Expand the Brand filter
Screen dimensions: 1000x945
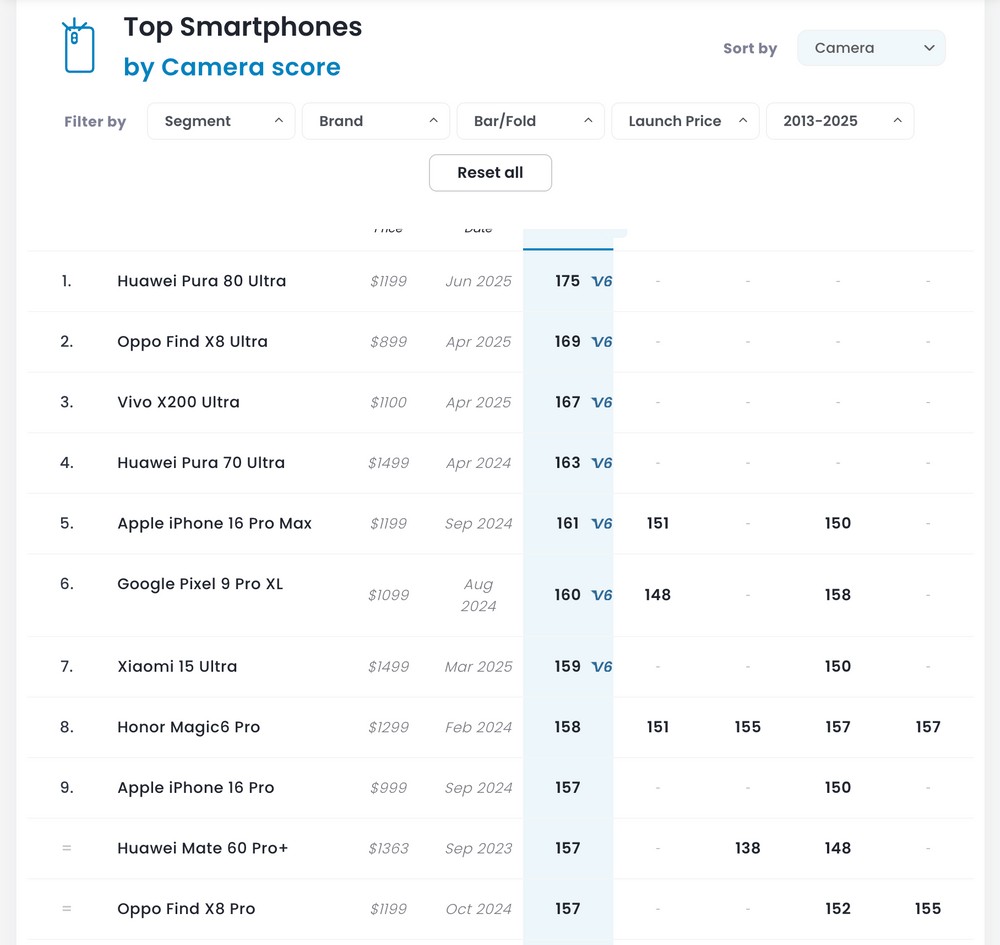click(376, 121)
